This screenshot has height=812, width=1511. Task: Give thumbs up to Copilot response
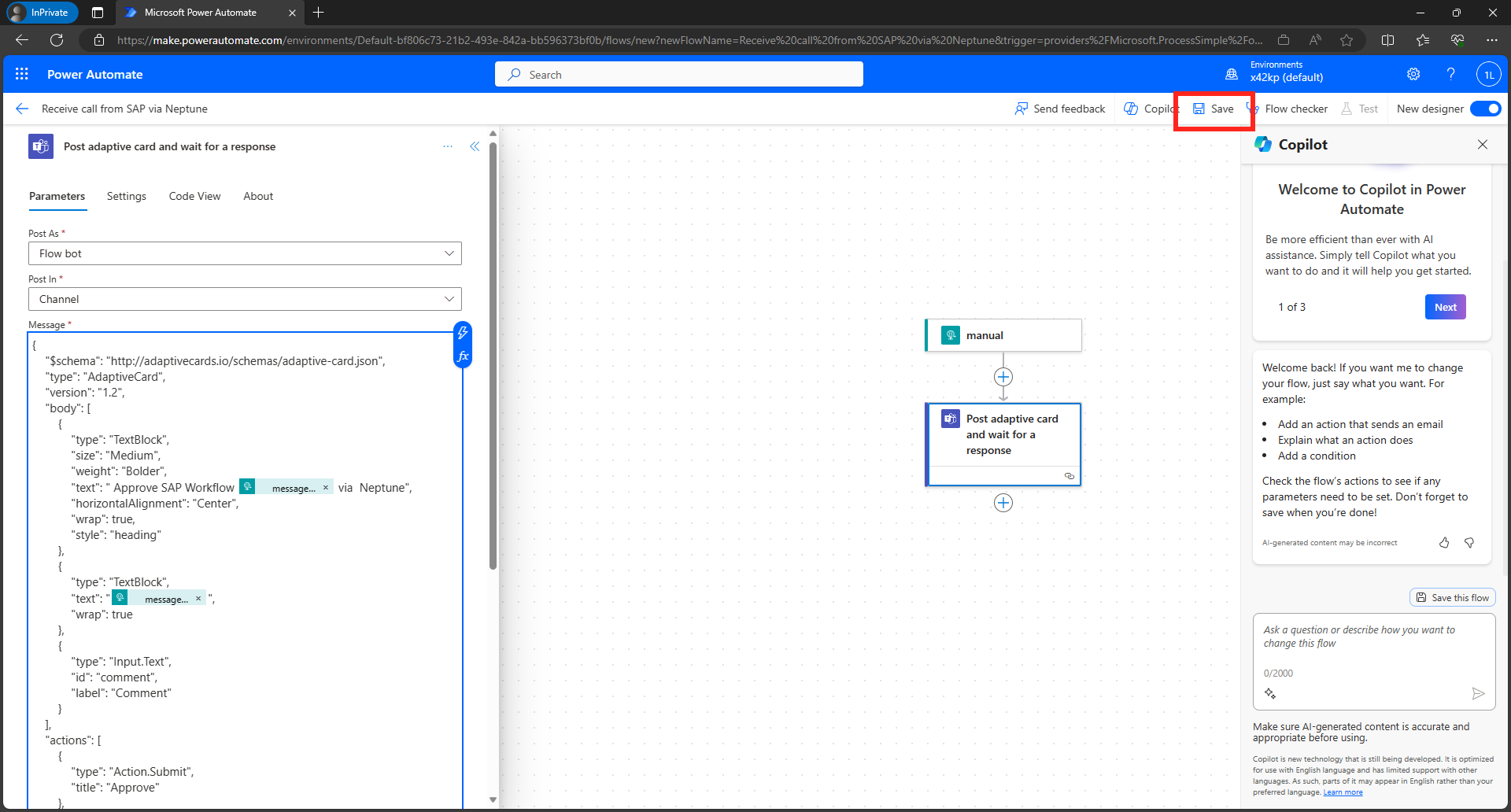(1444, 543)
